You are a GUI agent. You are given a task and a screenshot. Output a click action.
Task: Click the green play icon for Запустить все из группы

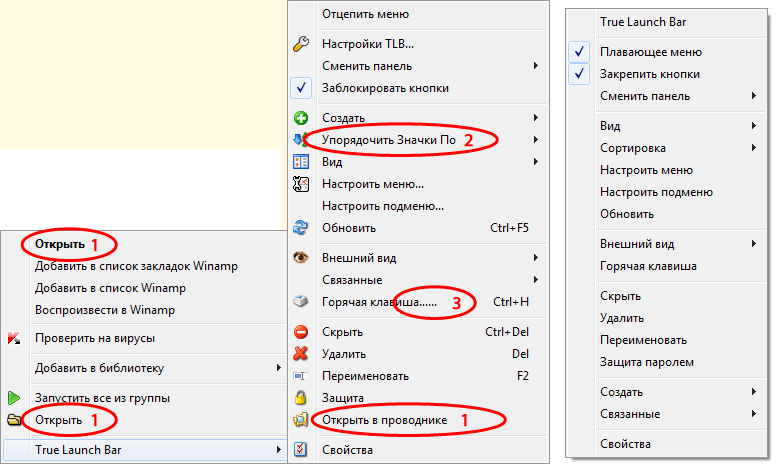tap(14, 398)
